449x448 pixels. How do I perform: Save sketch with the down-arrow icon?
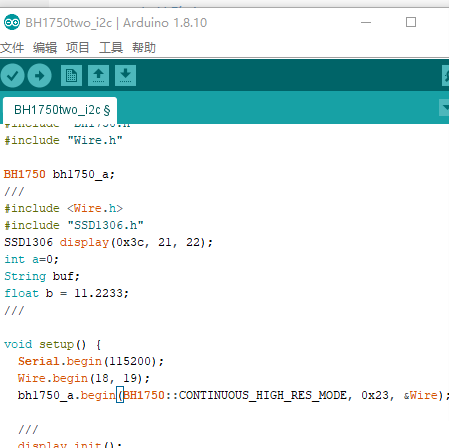[x=125, y=76]
